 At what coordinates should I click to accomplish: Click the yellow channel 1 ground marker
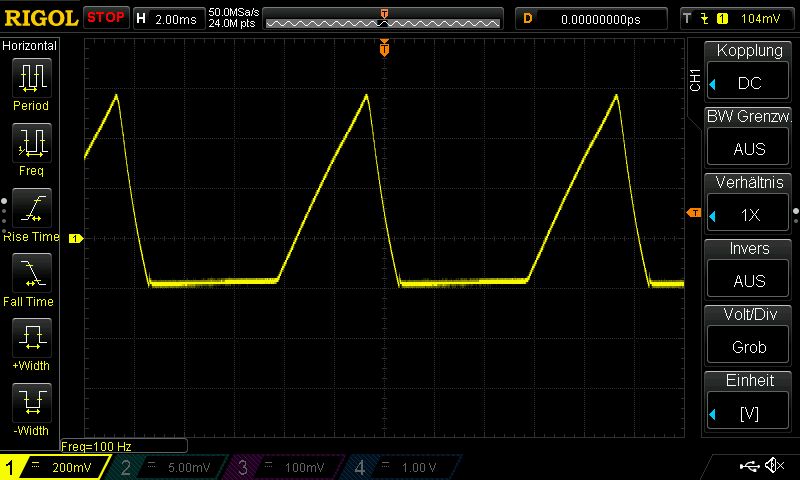click(76, 238)
